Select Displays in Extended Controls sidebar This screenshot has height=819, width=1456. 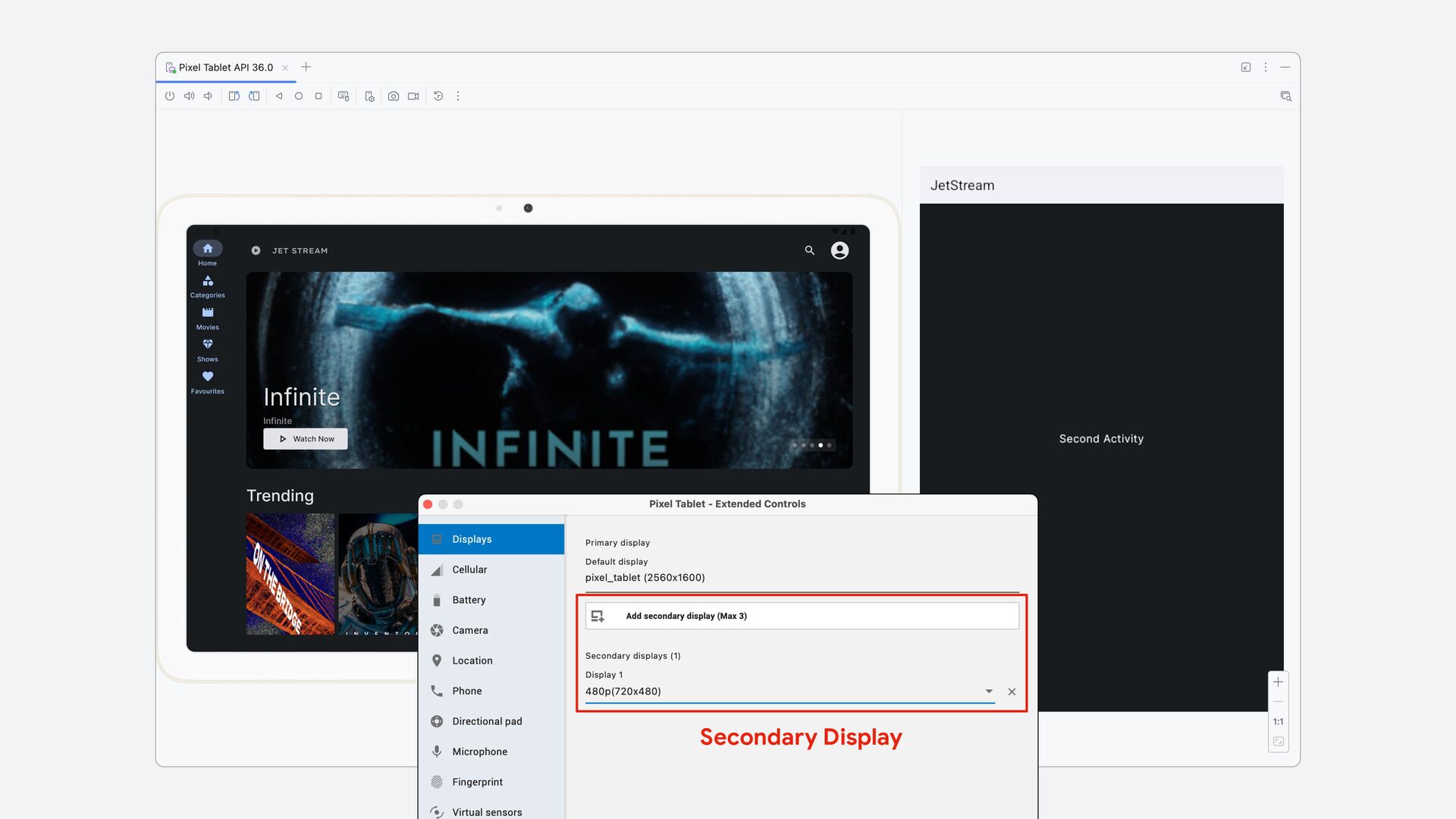(x=491, y=539)
